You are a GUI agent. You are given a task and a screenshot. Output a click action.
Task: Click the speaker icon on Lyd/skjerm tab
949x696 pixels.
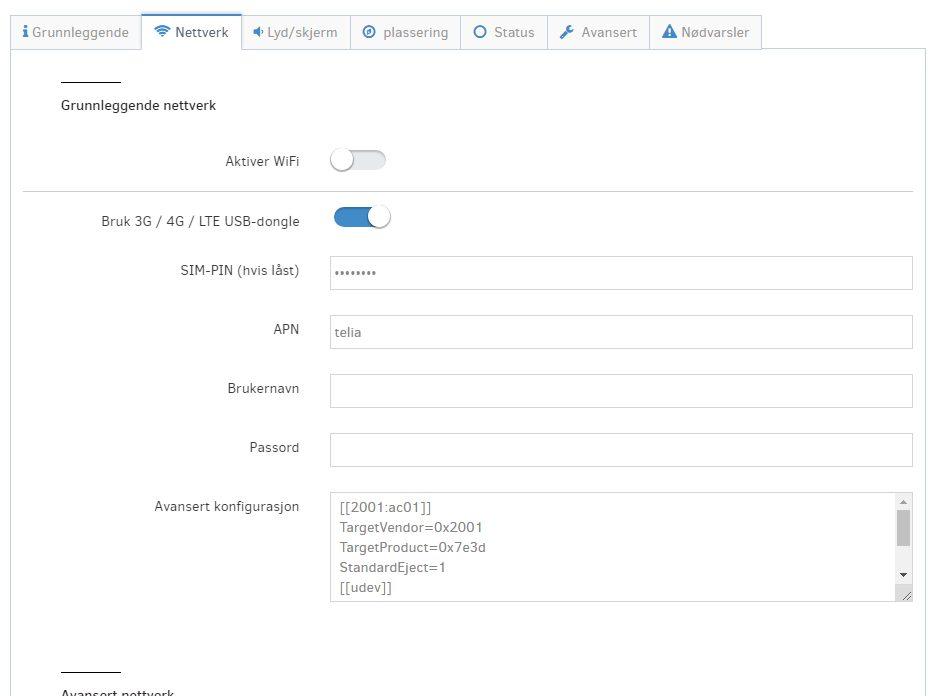[x=258, y=32]
